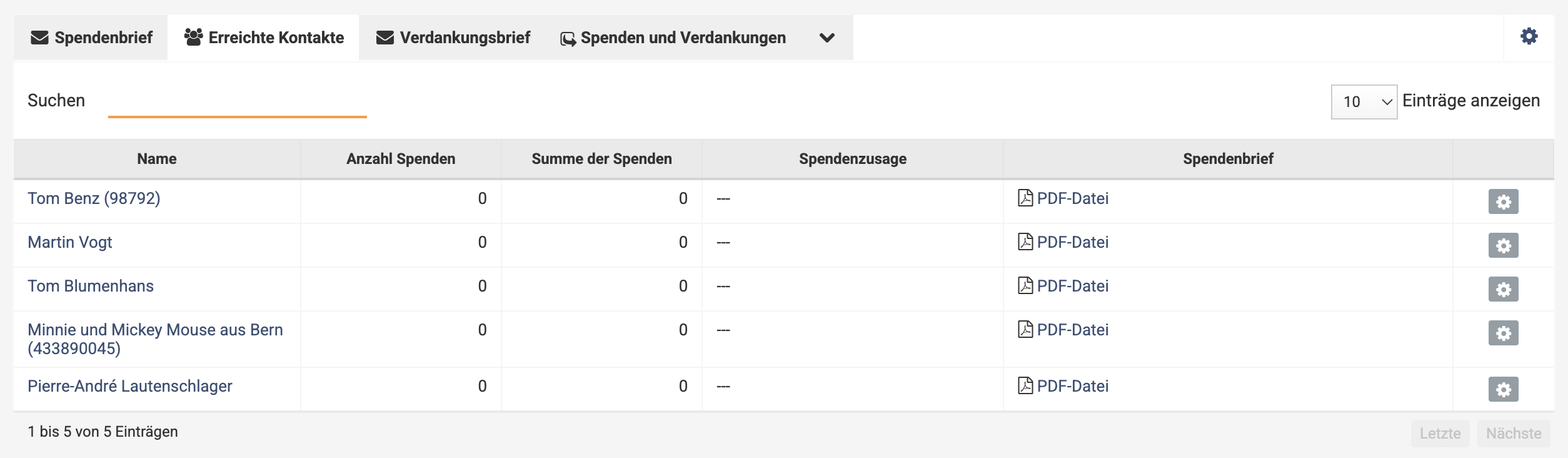1568x458 pixels.
Task: Sort by Anzahl Spenden column header
Action: point(401,159)
